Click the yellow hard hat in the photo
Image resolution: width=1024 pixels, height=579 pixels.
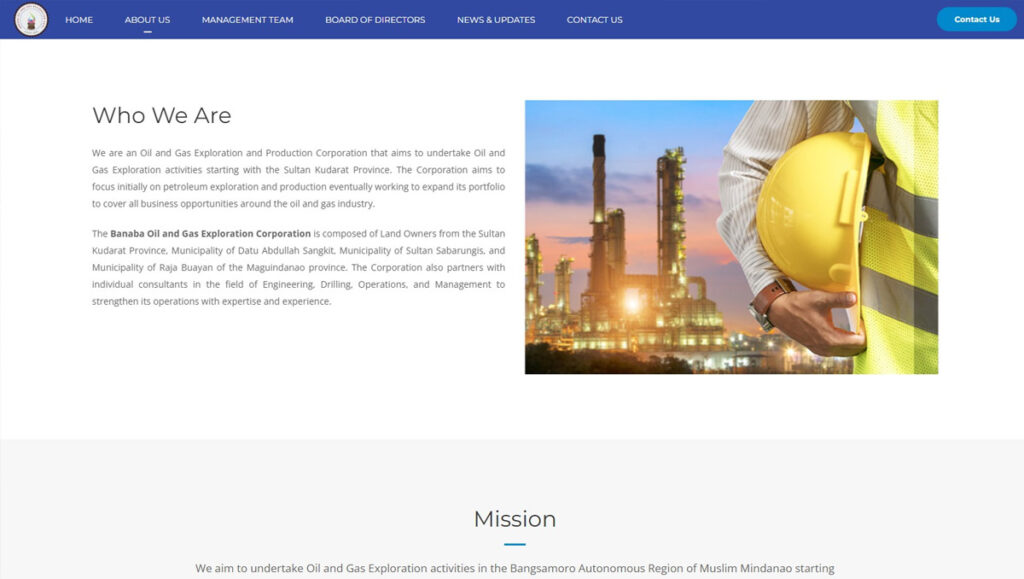(x=812, y=210)
